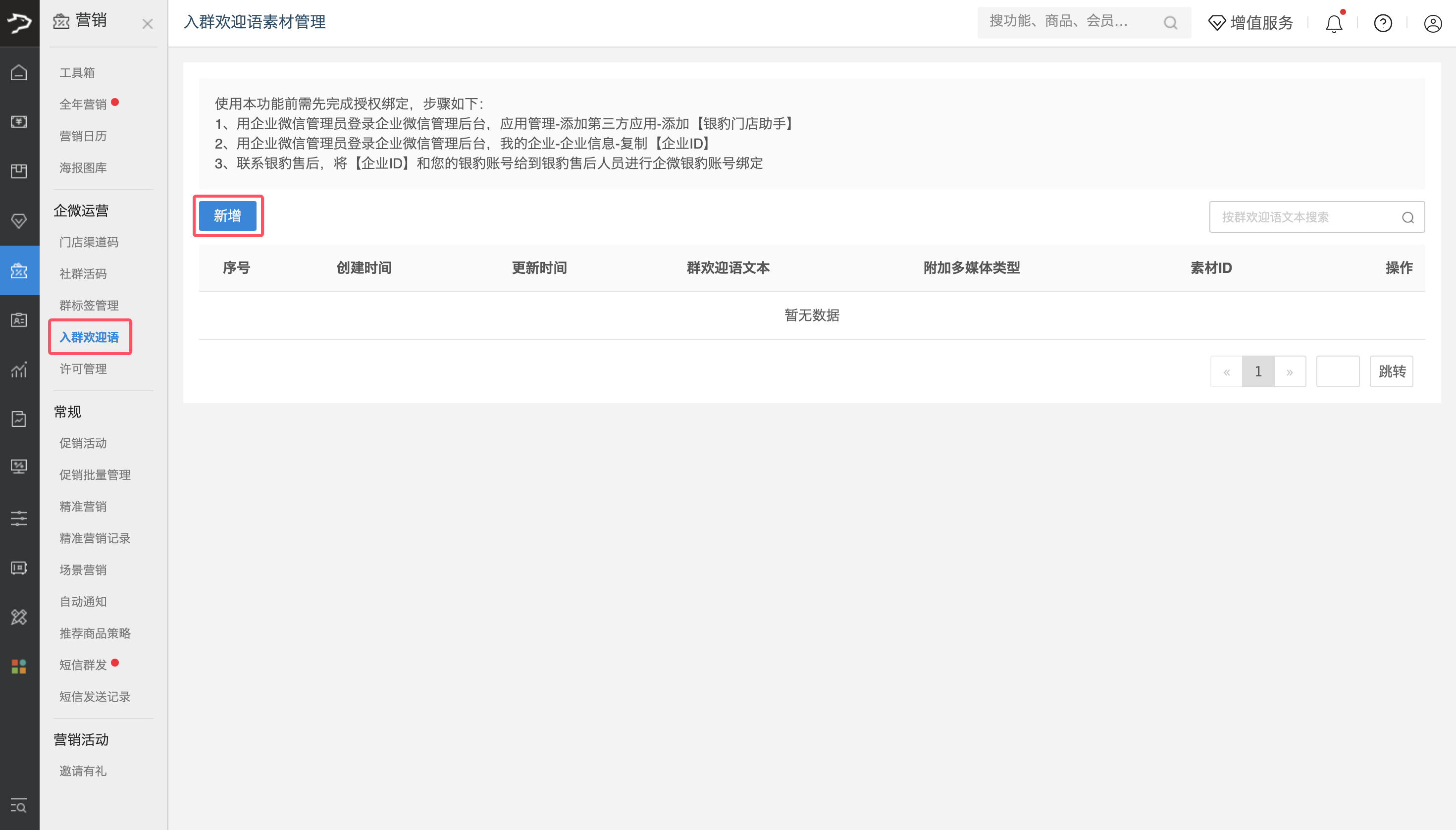
Task: Open the ticket coupon icon in rail
Action: click(x=19, y=568)
